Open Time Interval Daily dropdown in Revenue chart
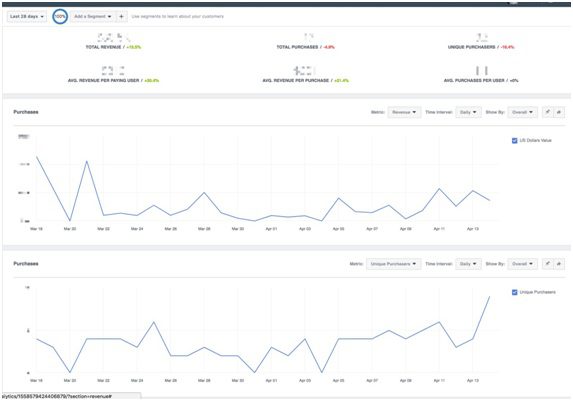Screen dimensions: 573x401 468,112
